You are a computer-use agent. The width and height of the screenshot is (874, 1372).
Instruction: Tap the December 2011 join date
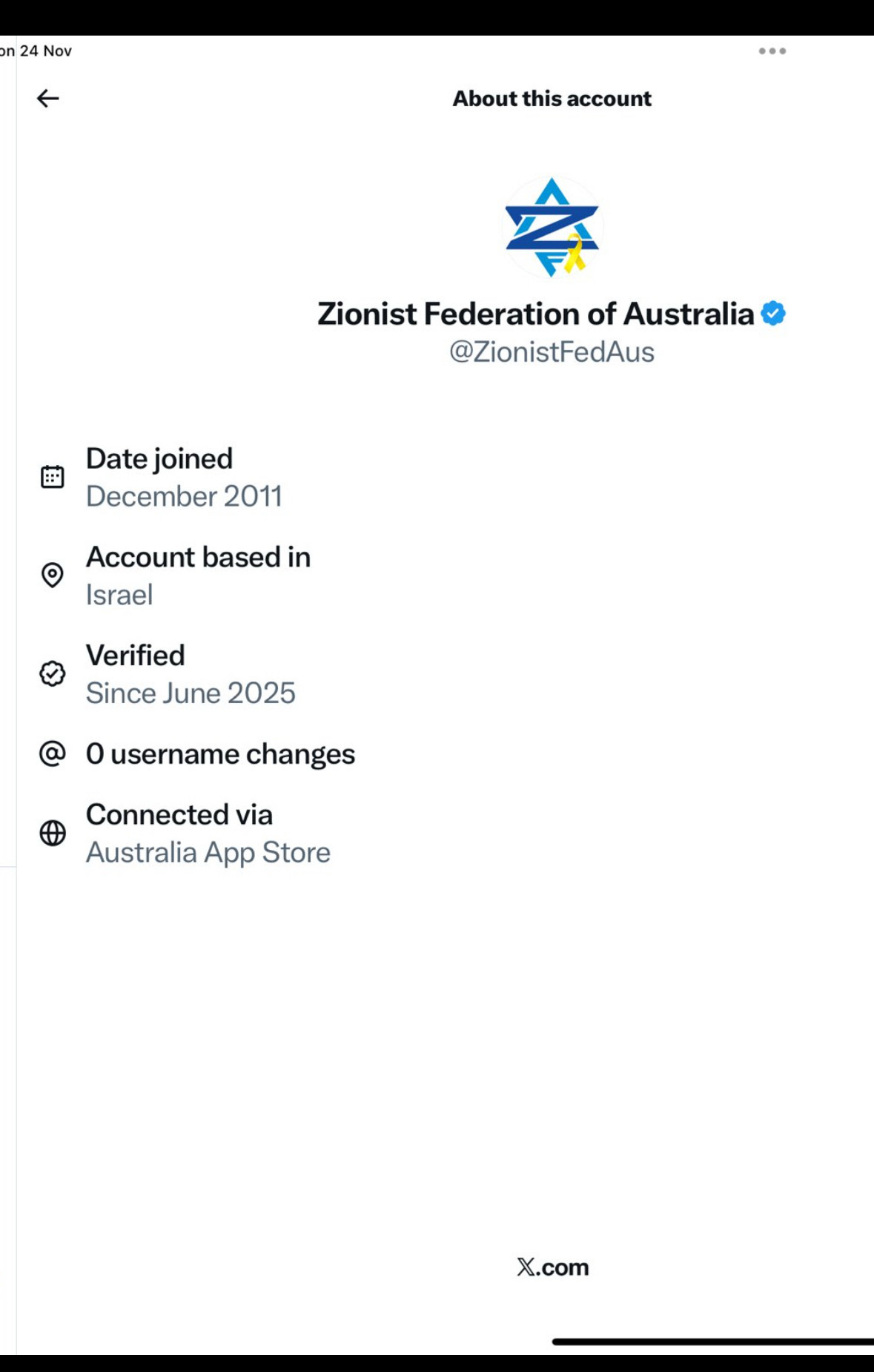184,496
